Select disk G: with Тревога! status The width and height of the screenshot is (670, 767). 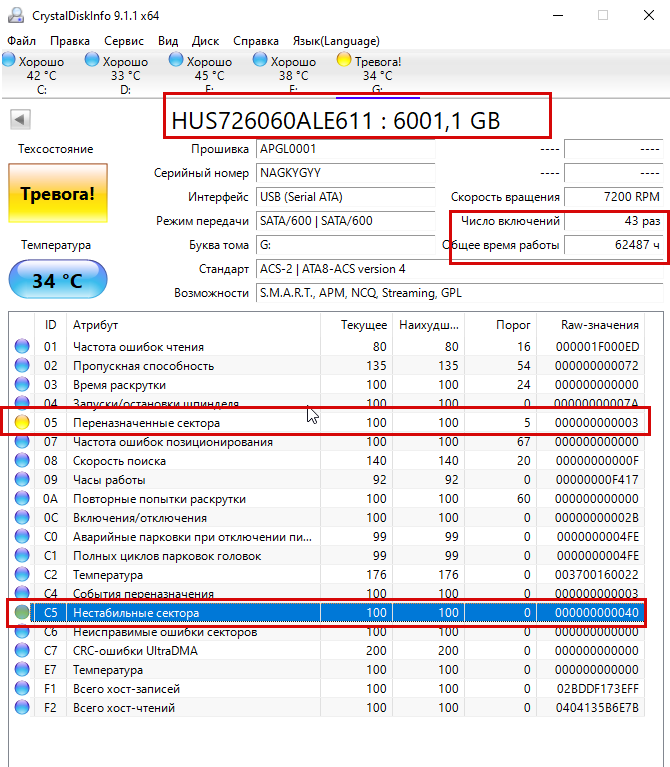coord(370,74)
